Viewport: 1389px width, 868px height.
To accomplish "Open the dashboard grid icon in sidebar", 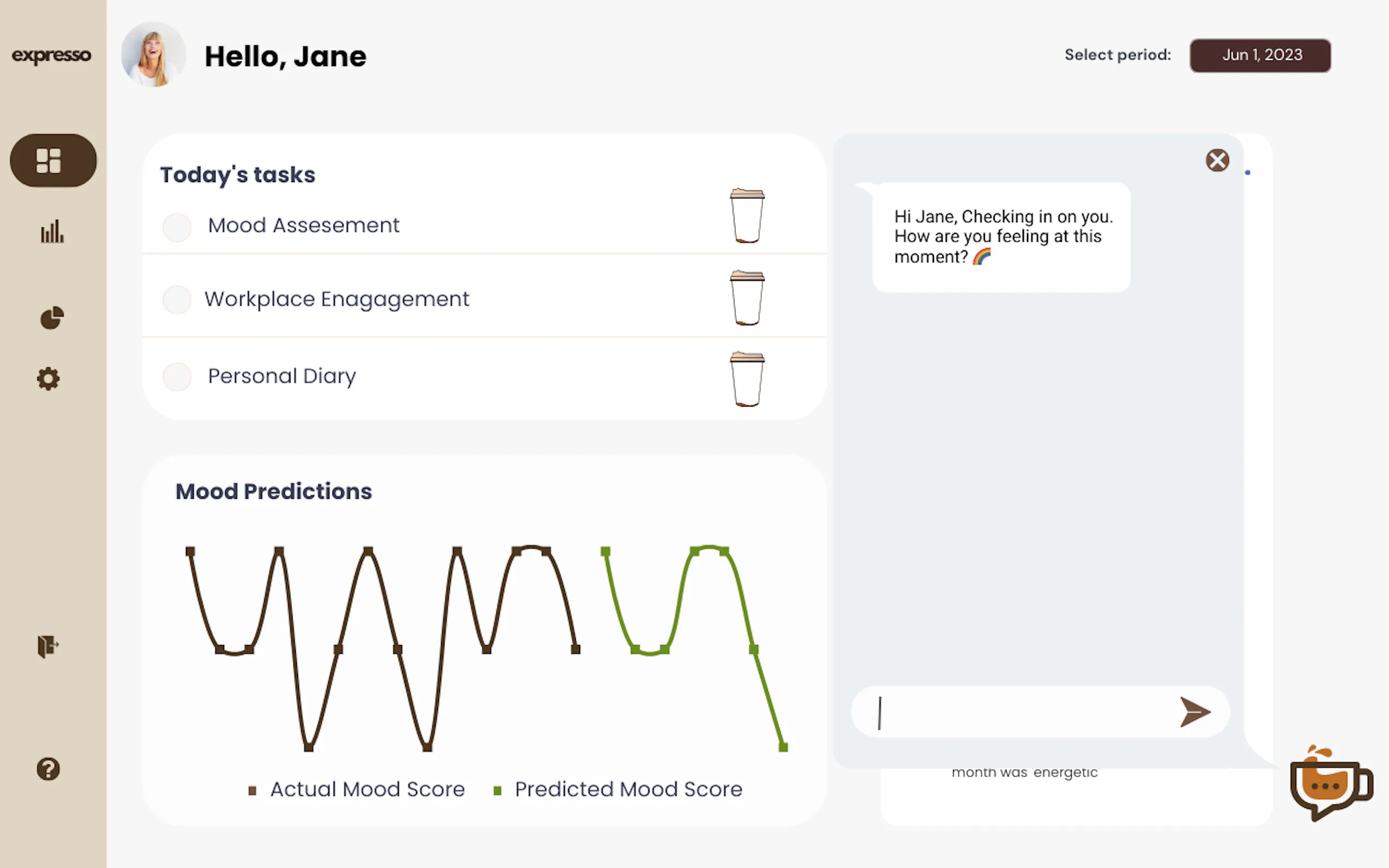I will (53, 160).
